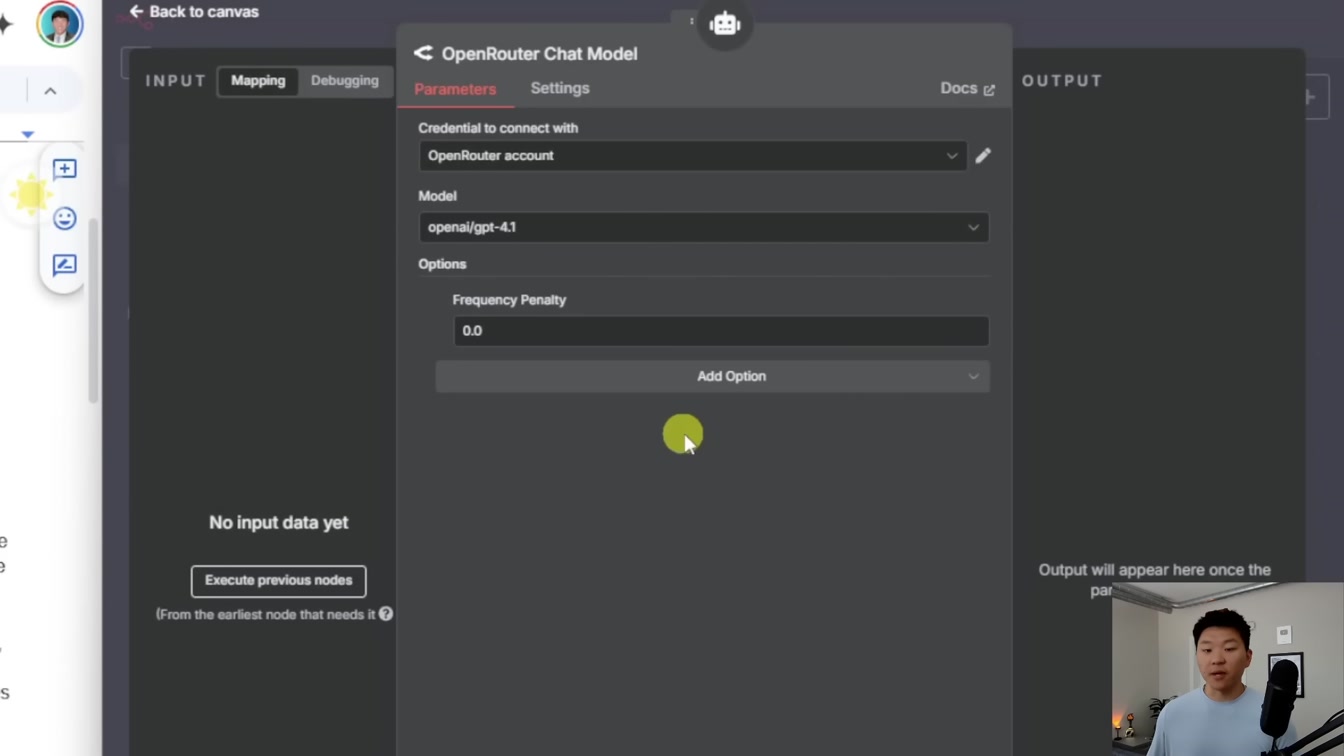Open the openai/gpt-4.1 model dropdown
Screen dimensions: 1344x756
click(703, 227)
